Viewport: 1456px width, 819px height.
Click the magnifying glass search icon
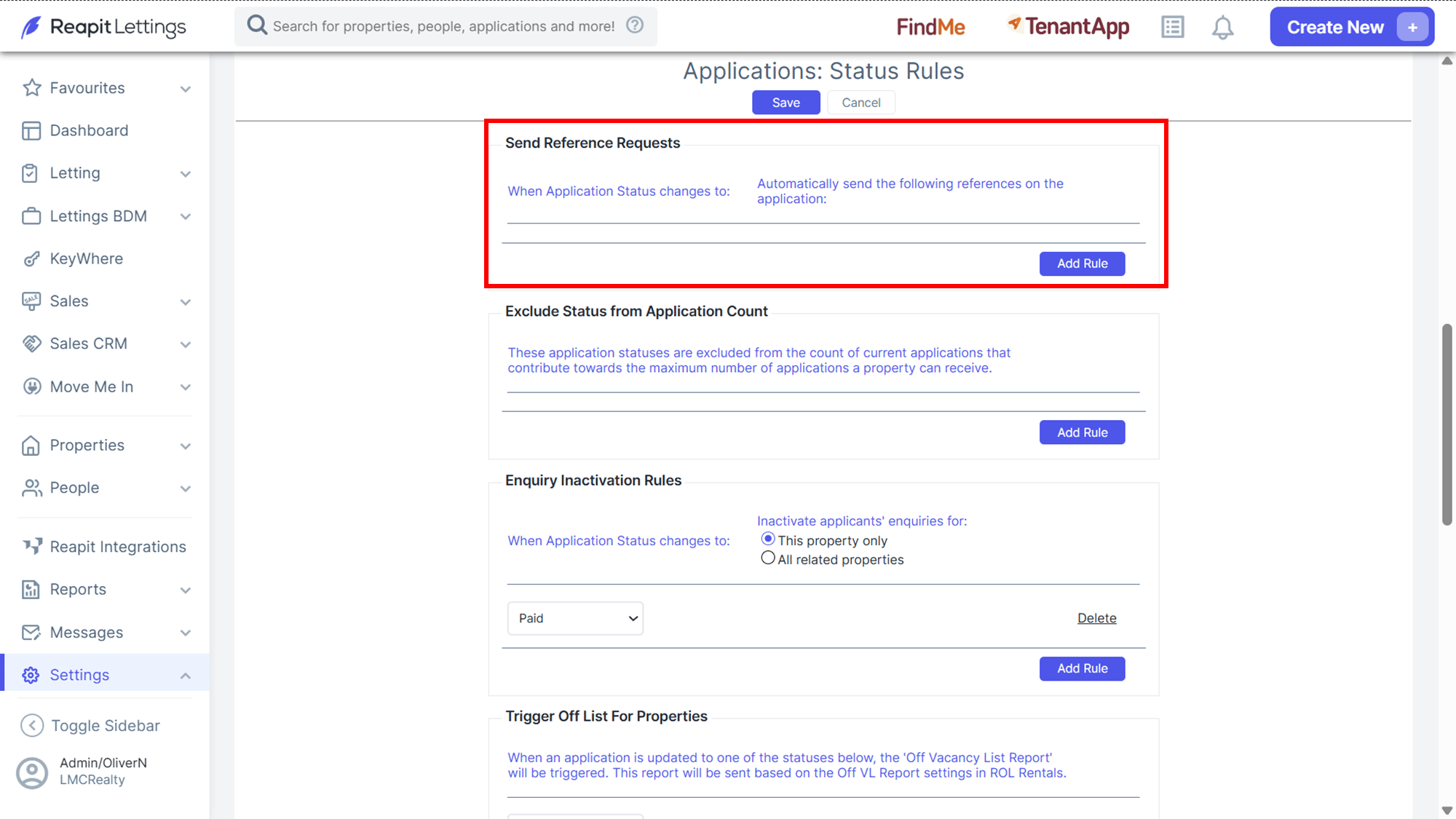point(257,25)
